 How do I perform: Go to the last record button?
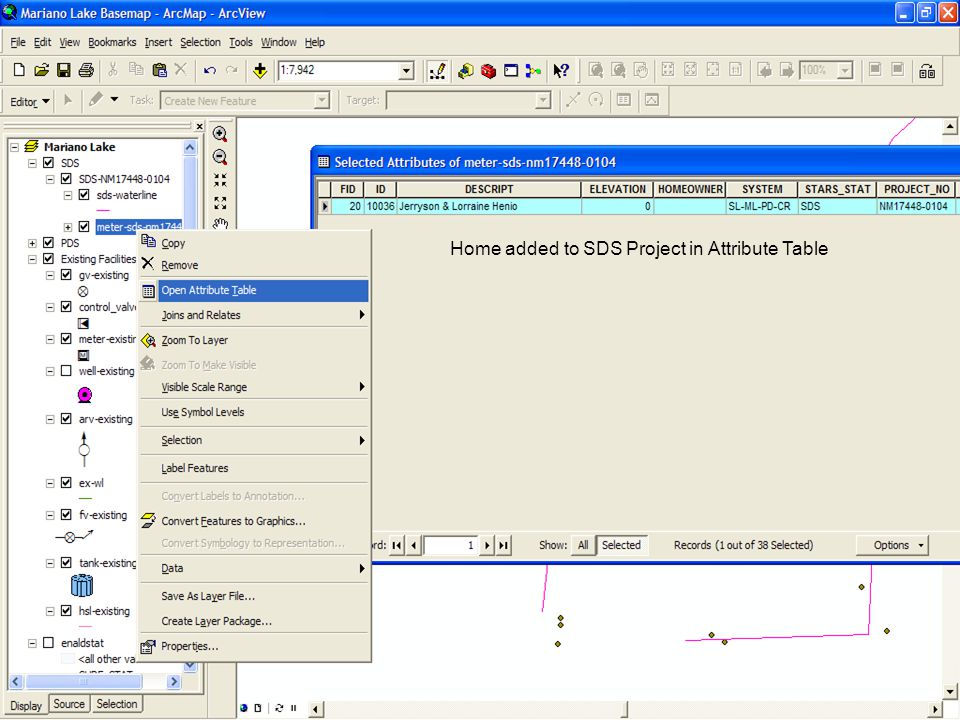coord(503,545)
